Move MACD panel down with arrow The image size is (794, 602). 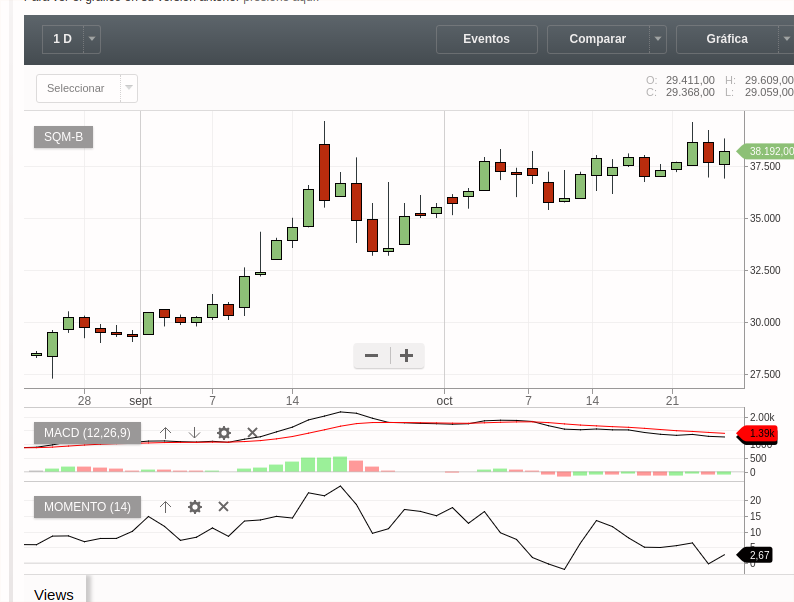194,433
